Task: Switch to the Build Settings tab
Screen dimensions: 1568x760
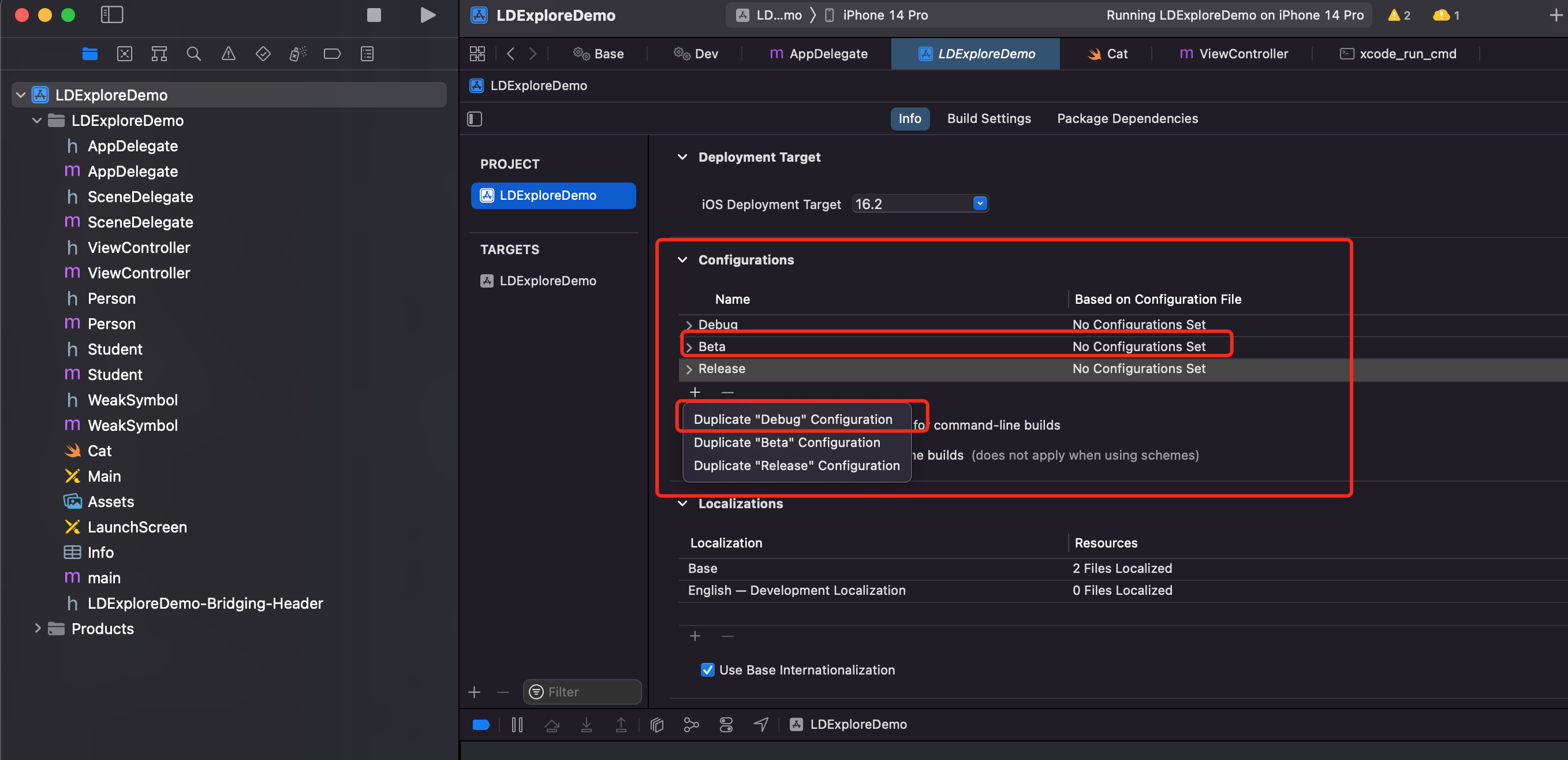Action: tap(988, 119)
